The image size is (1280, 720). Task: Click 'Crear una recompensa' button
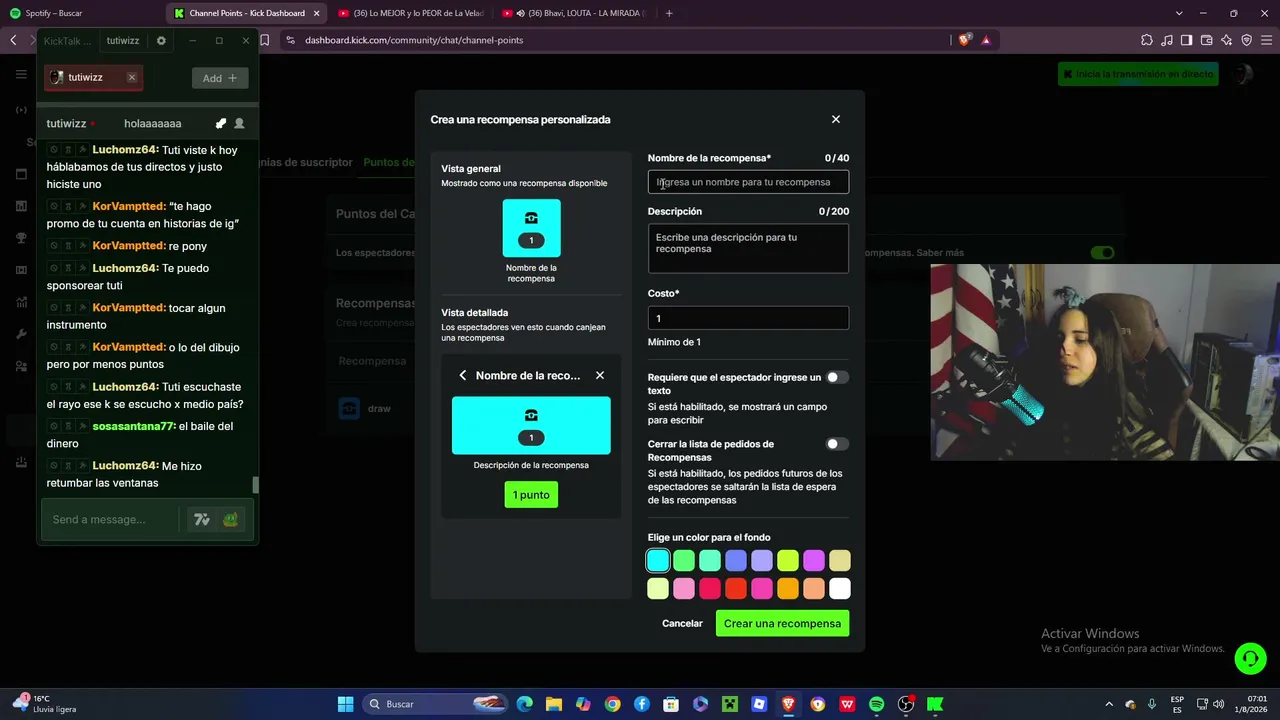pos(782,623)
